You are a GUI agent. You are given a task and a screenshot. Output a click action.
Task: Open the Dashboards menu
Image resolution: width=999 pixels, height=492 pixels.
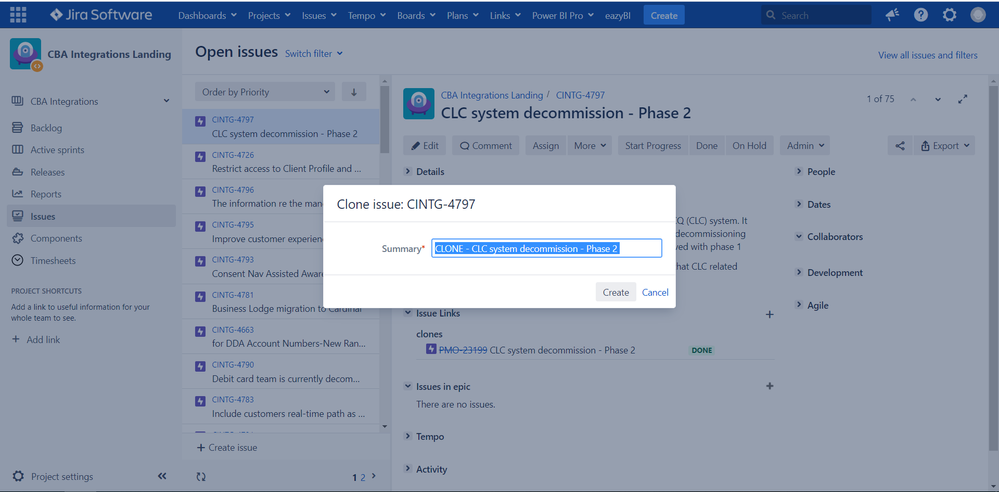tap(207, 15)
